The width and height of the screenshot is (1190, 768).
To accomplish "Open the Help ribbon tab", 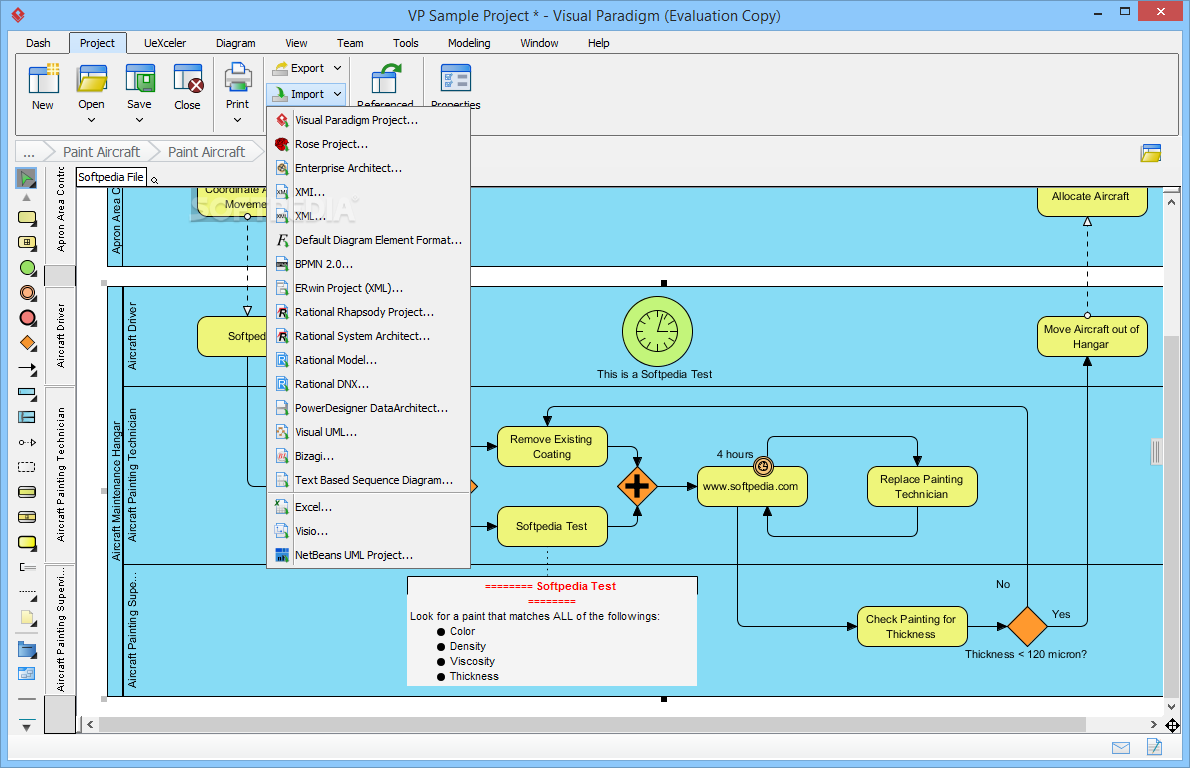I will click(x=598, y=43).
